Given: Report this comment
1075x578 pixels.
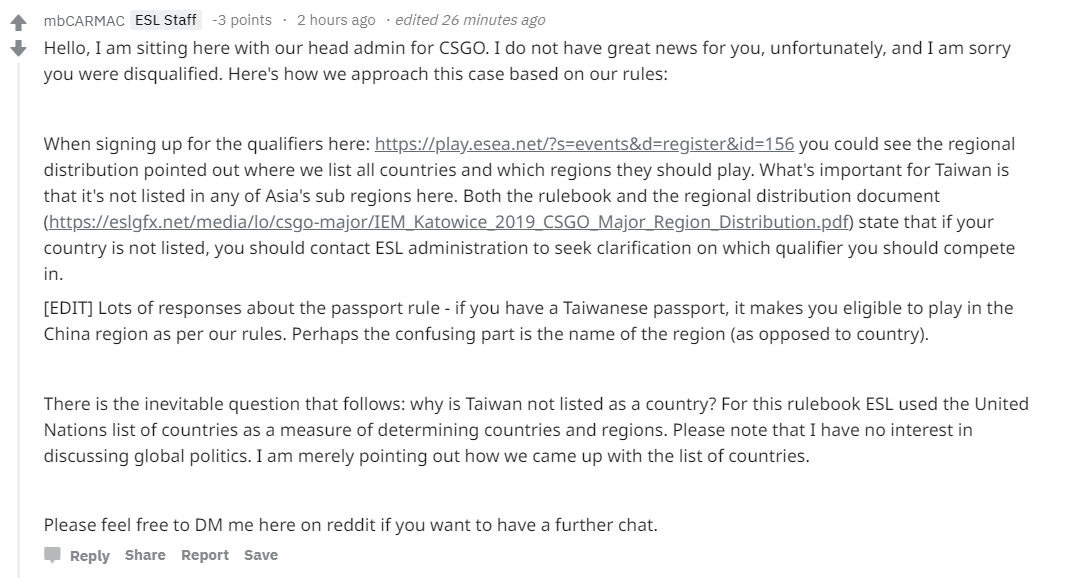Looking at the screenshot, I should pos(205,555).
